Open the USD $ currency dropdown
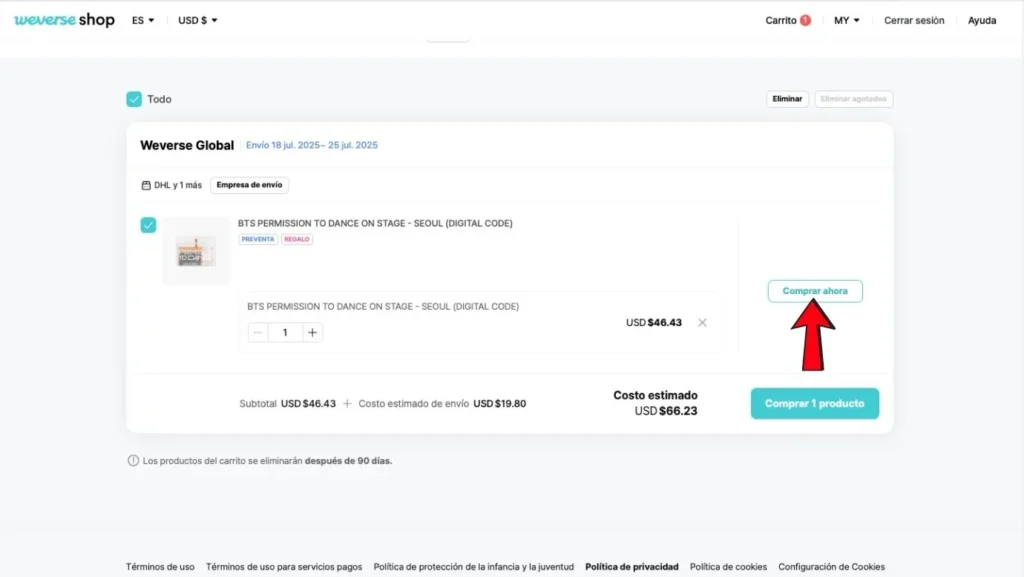The width and height of the screenshot is (1024, 577). [x=197, y=20]
